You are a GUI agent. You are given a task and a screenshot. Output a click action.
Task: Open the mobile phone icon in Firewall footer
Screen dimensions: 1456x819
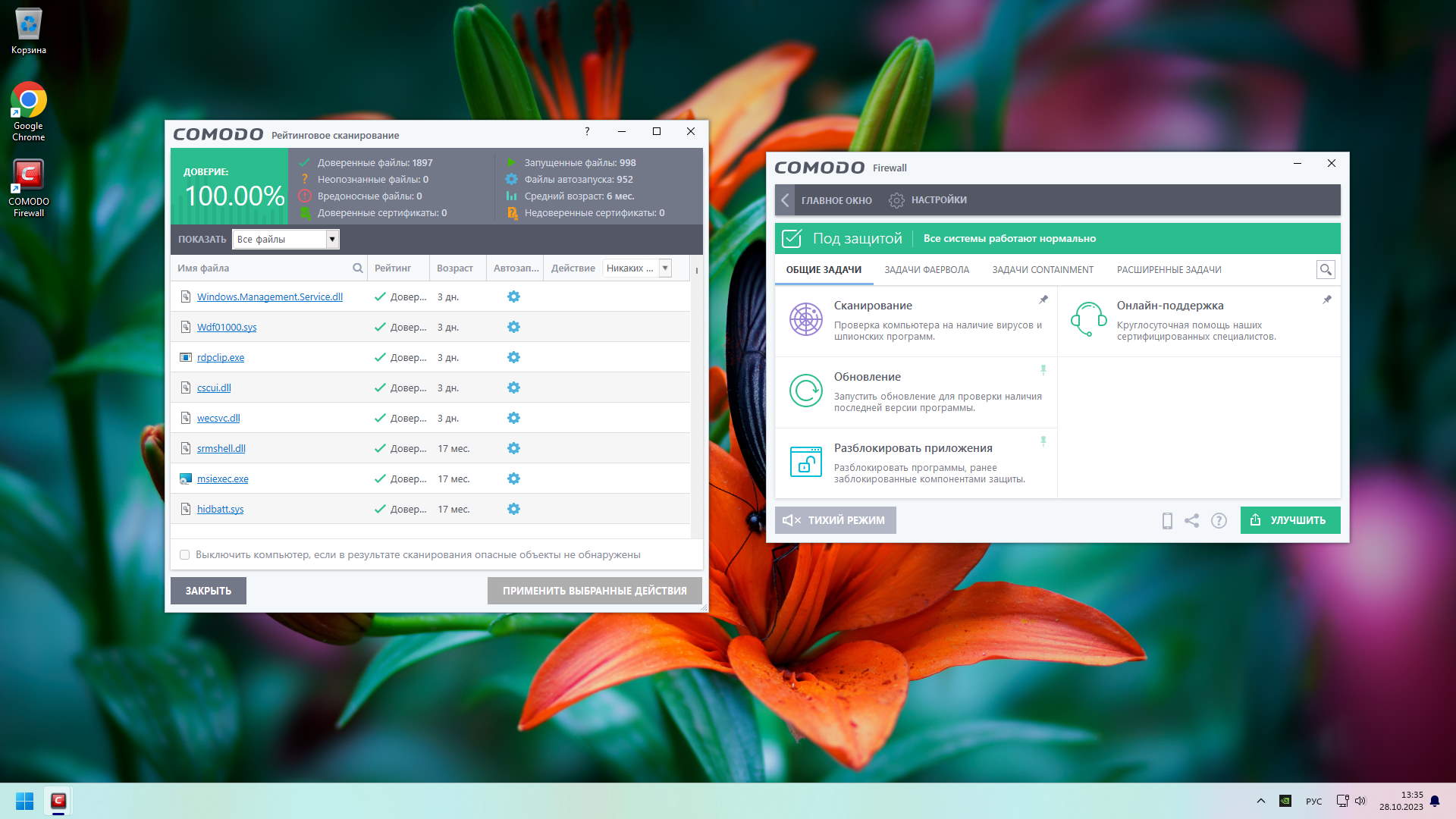coord(1167,520)
